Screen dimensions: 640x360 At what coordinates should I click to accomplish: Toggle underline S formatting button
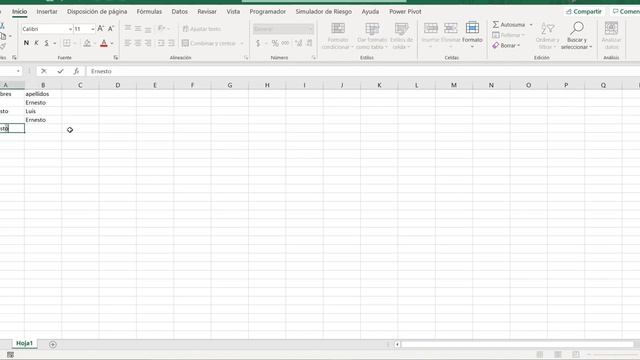click(47, 43)
